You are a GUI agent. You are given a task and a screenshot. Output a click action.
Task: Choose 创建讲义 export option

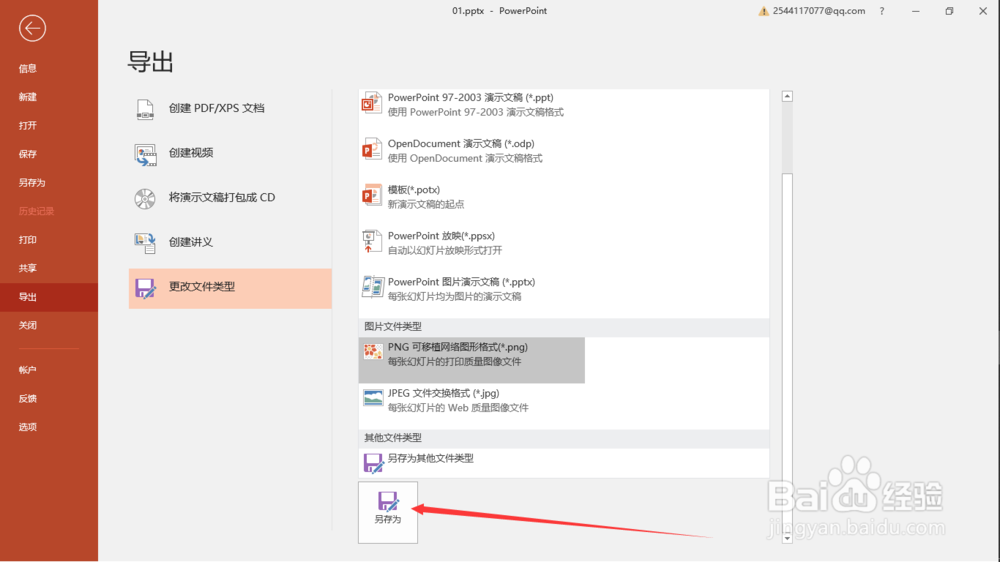pyautogui.click(x=230, y=243)
